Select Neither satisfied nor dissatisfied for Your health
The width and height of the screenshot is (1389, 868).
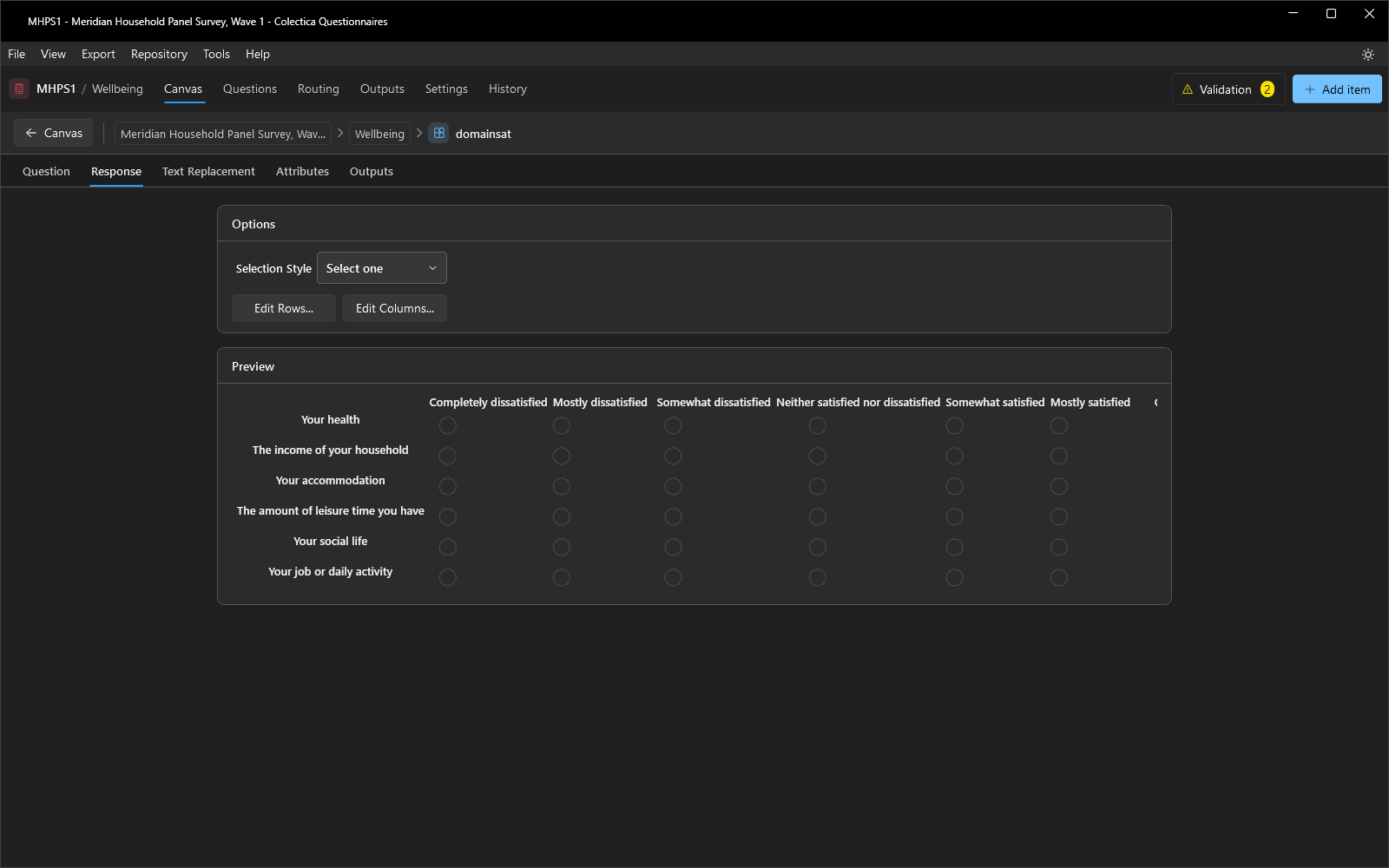coord(817,425)
